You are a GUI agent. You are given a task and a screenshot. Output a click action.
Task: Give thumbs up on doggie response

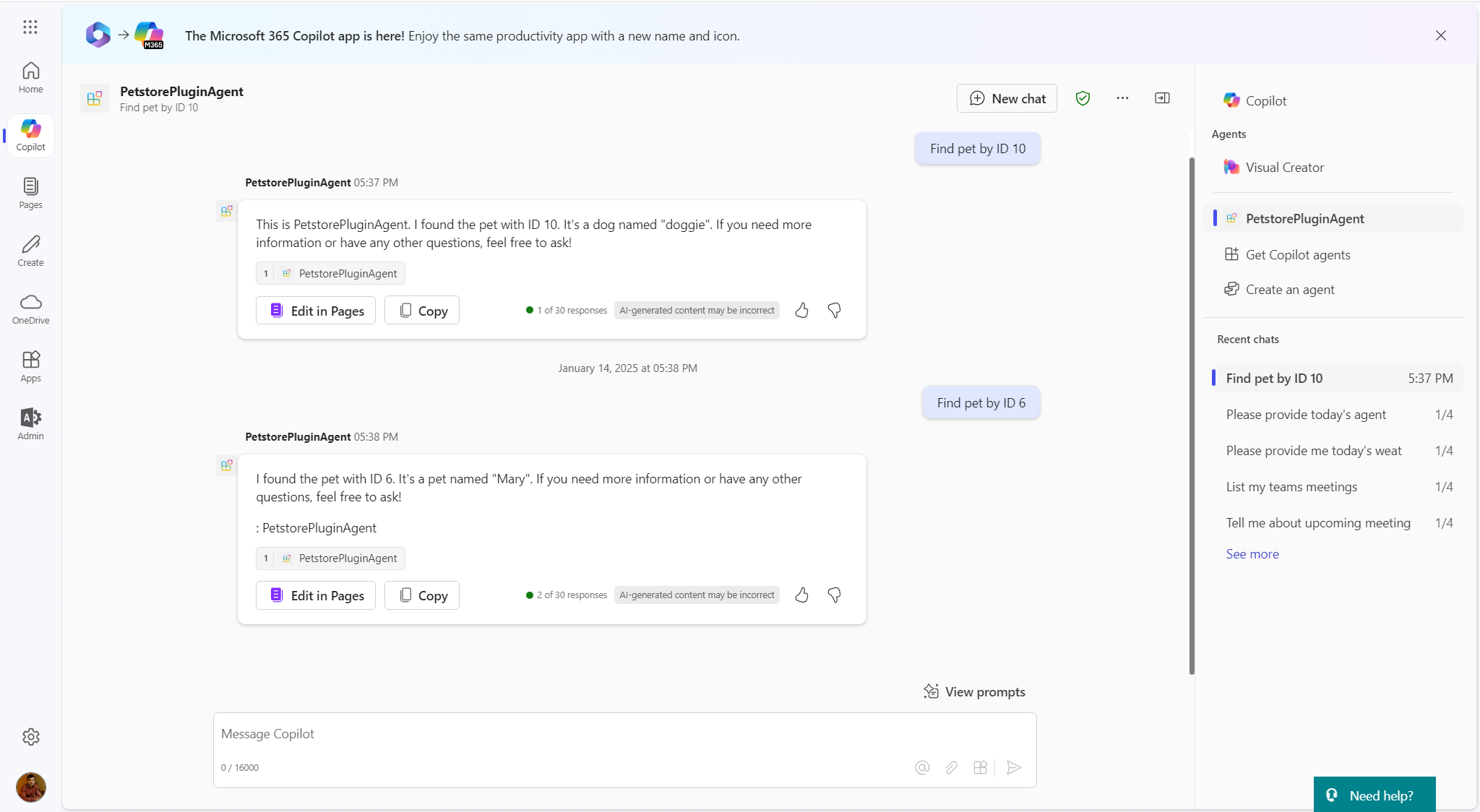coord(802,310)
